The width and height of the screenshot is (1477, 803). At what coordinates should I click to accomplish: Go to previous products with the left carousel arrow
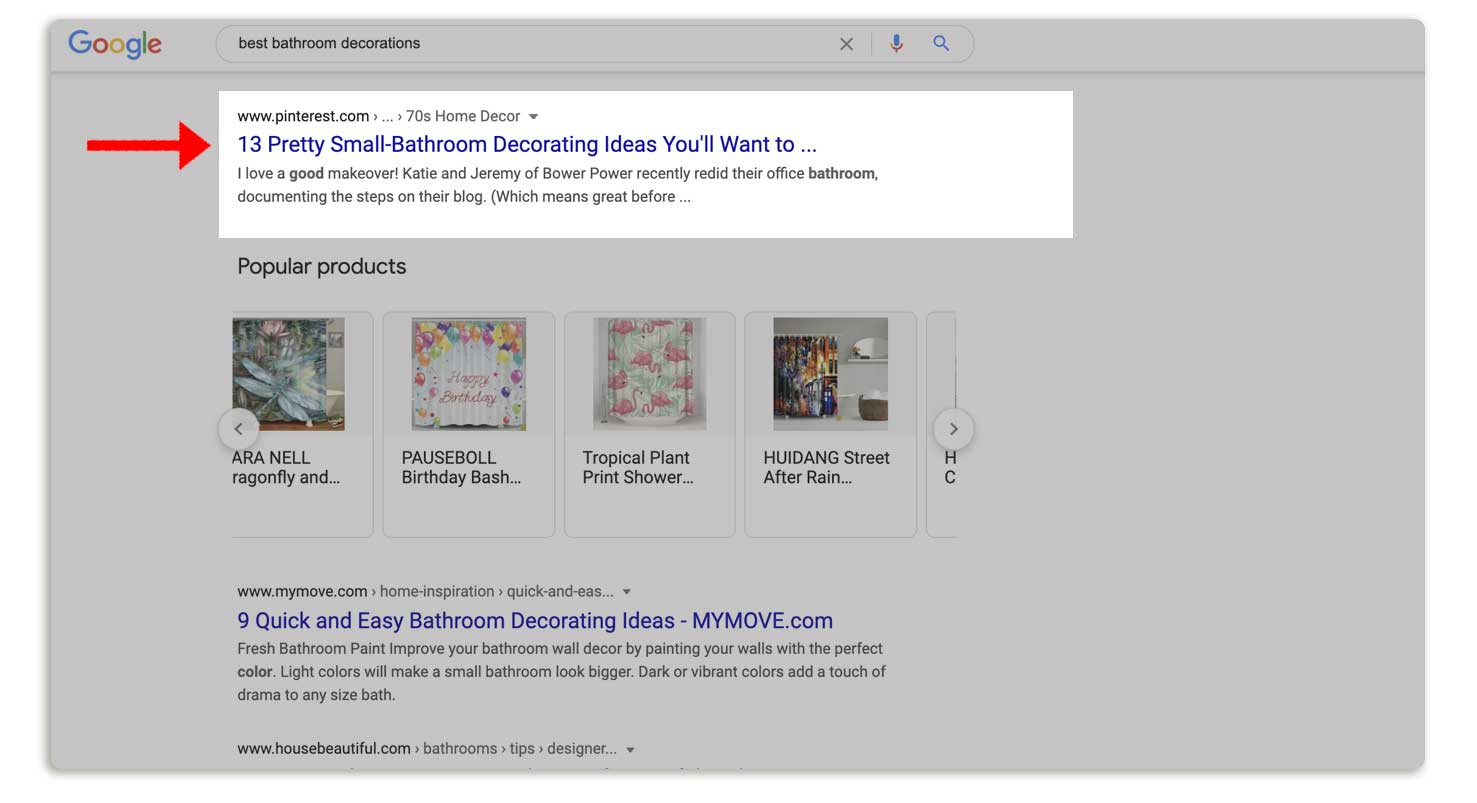(x=238, y=429)
